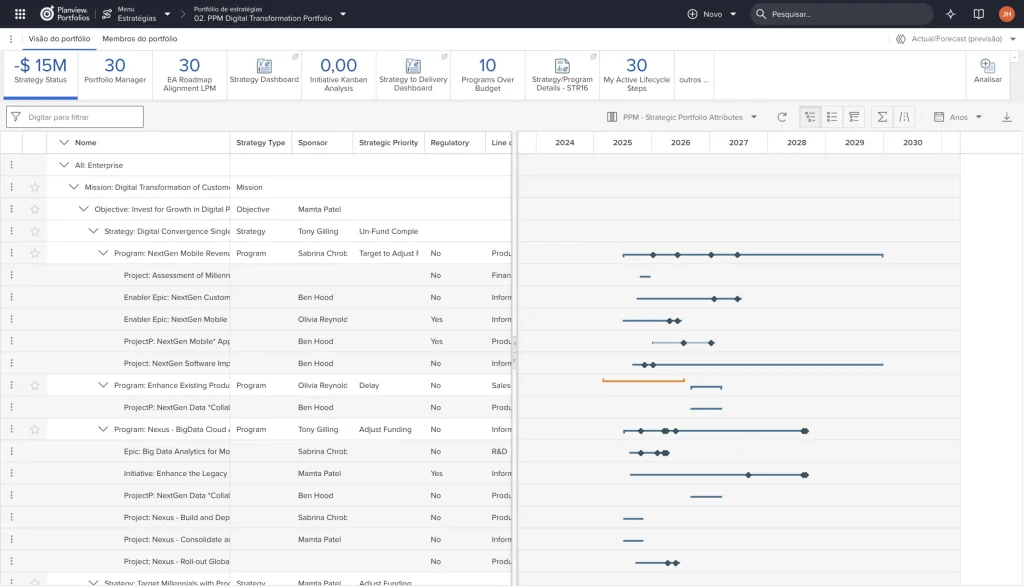Screen dimensions: 1024x587
Task: Star the Objective: Invest for Growth row
Action: [x=35, y=210]
